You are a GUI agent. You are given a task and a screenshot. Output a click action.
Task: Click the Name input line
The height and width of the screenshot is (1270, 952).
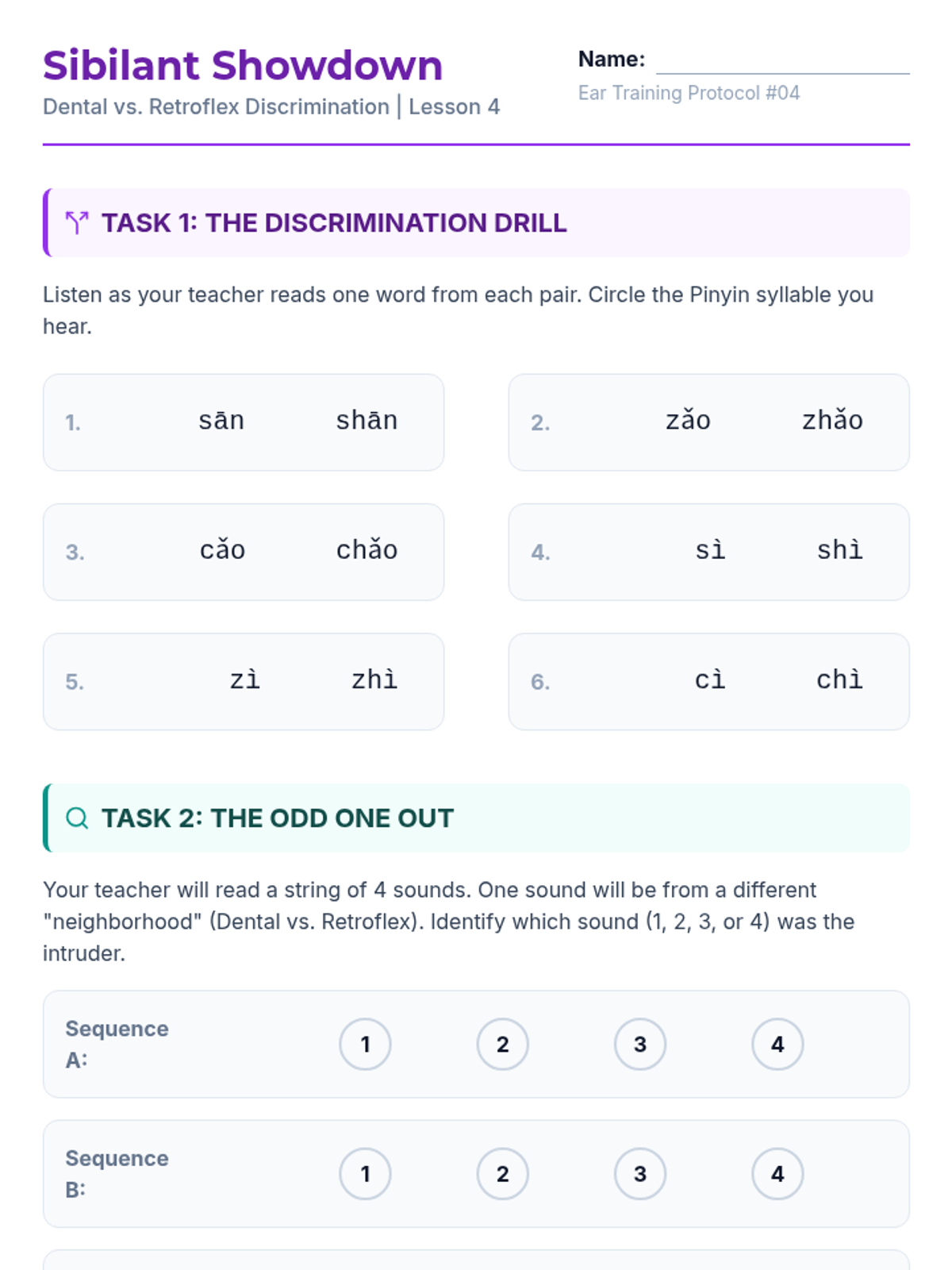coord(783,60)
